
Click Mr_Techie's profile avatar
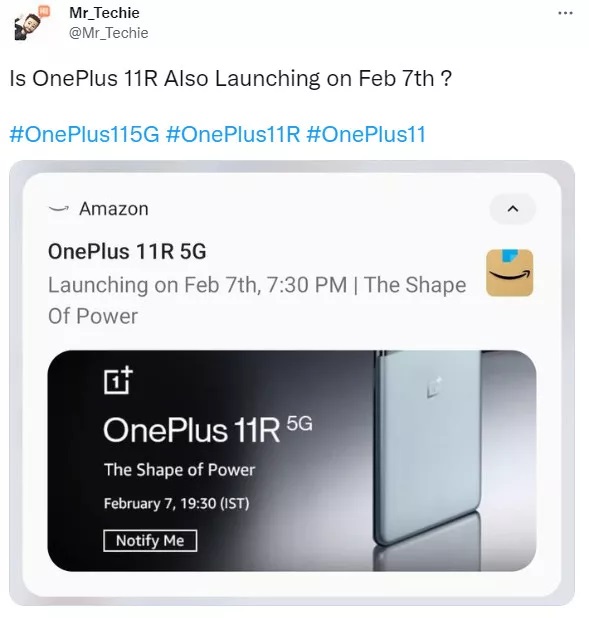point(30,23)
